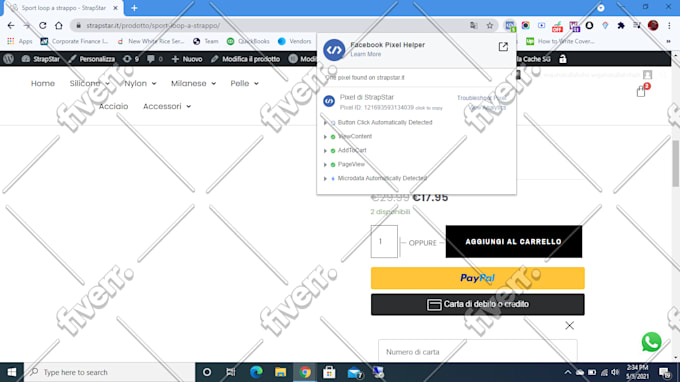
Task: Go to browser home page
Action: click(59, 26)
